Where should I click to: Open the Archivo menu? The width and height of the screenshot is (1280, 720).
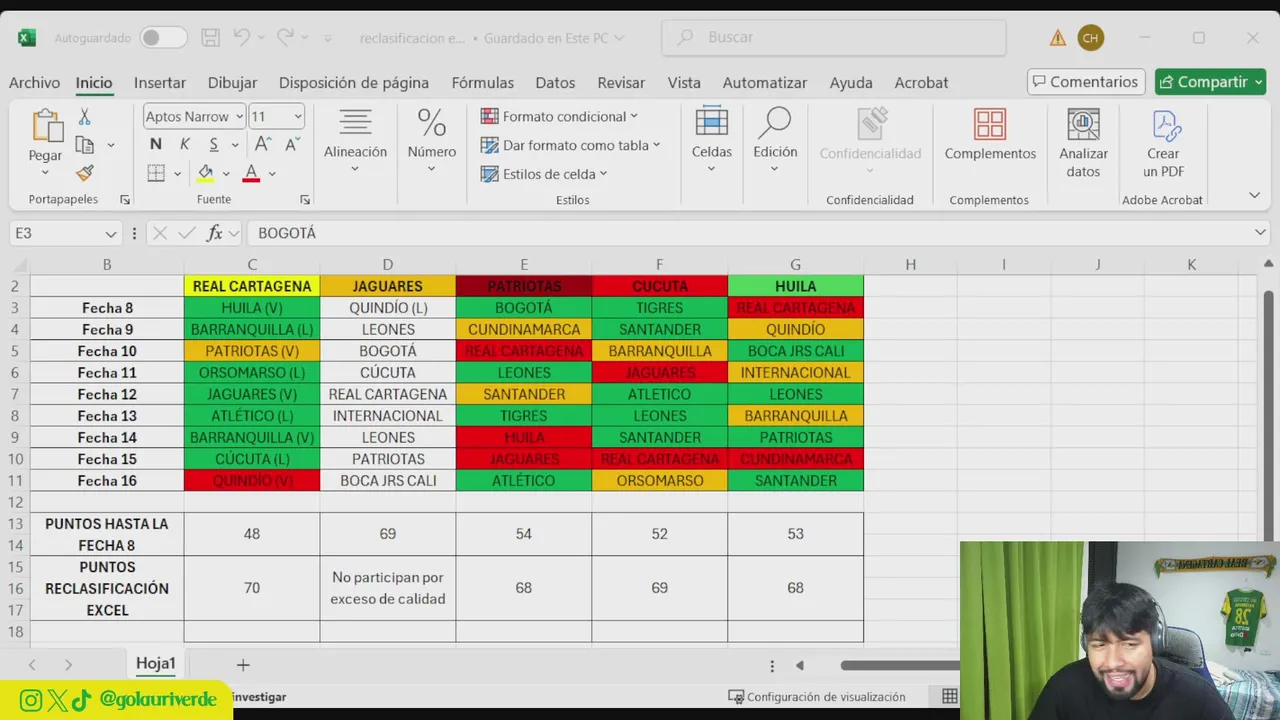pyautogui.click(x=34, y=82)
